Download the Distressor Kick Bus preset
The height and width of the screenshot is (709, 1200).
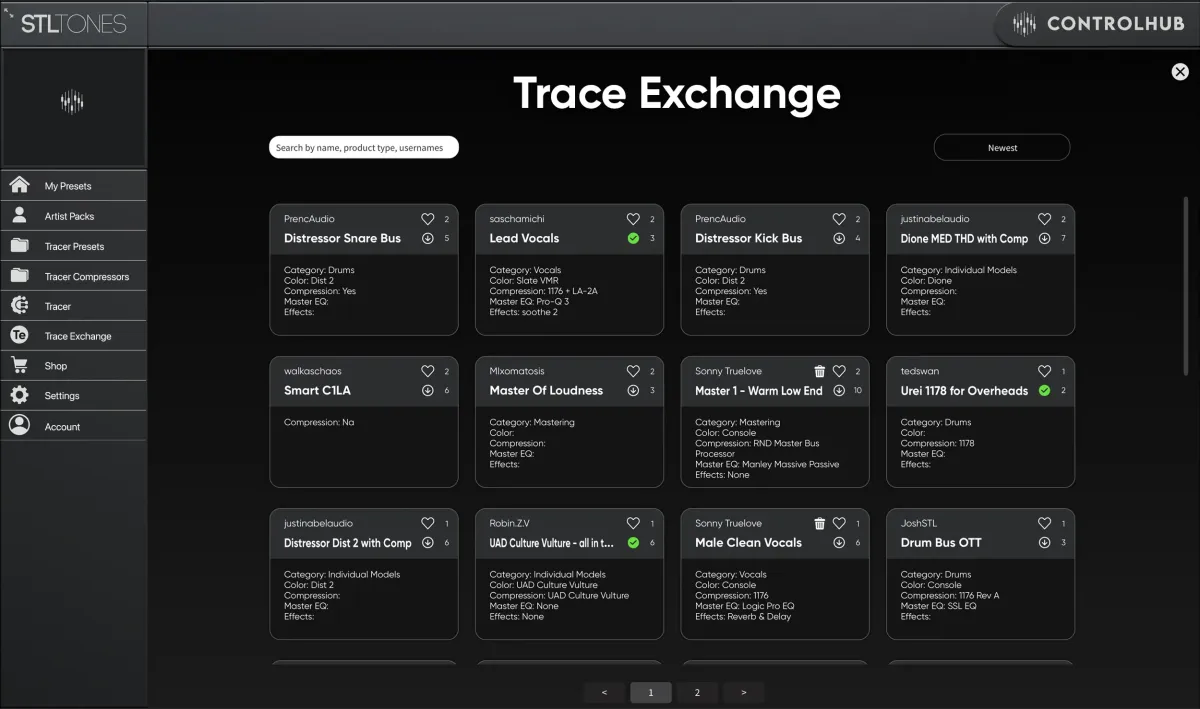[839, 238]
